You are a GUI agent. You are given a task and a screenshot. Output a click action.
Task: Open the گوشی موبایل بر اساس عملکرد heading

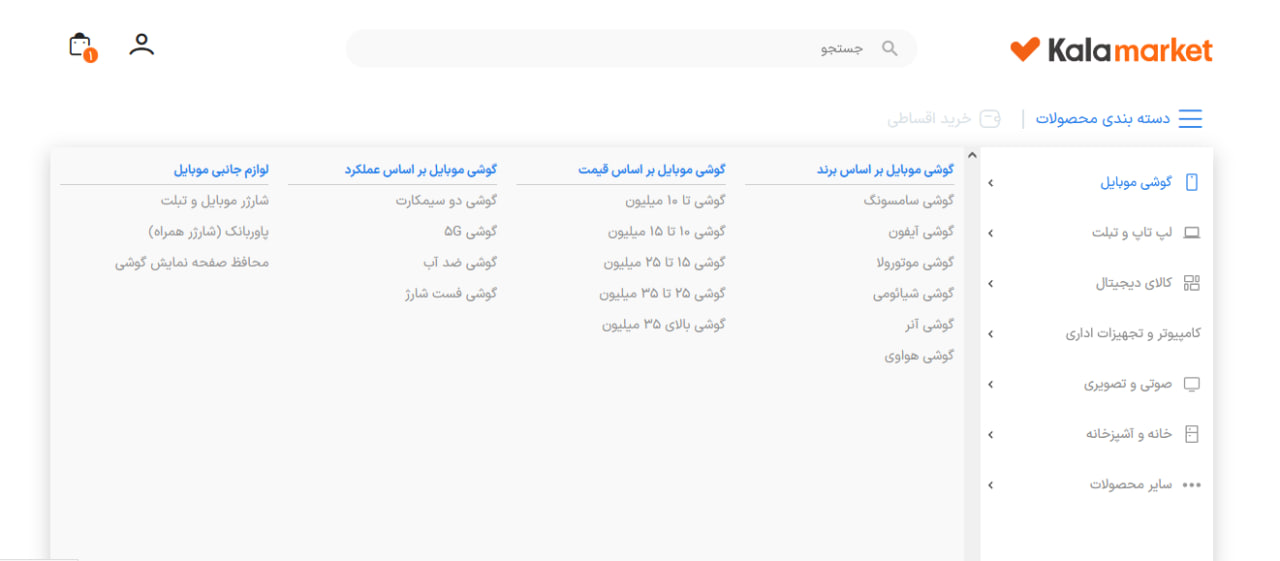click(420, 170)
